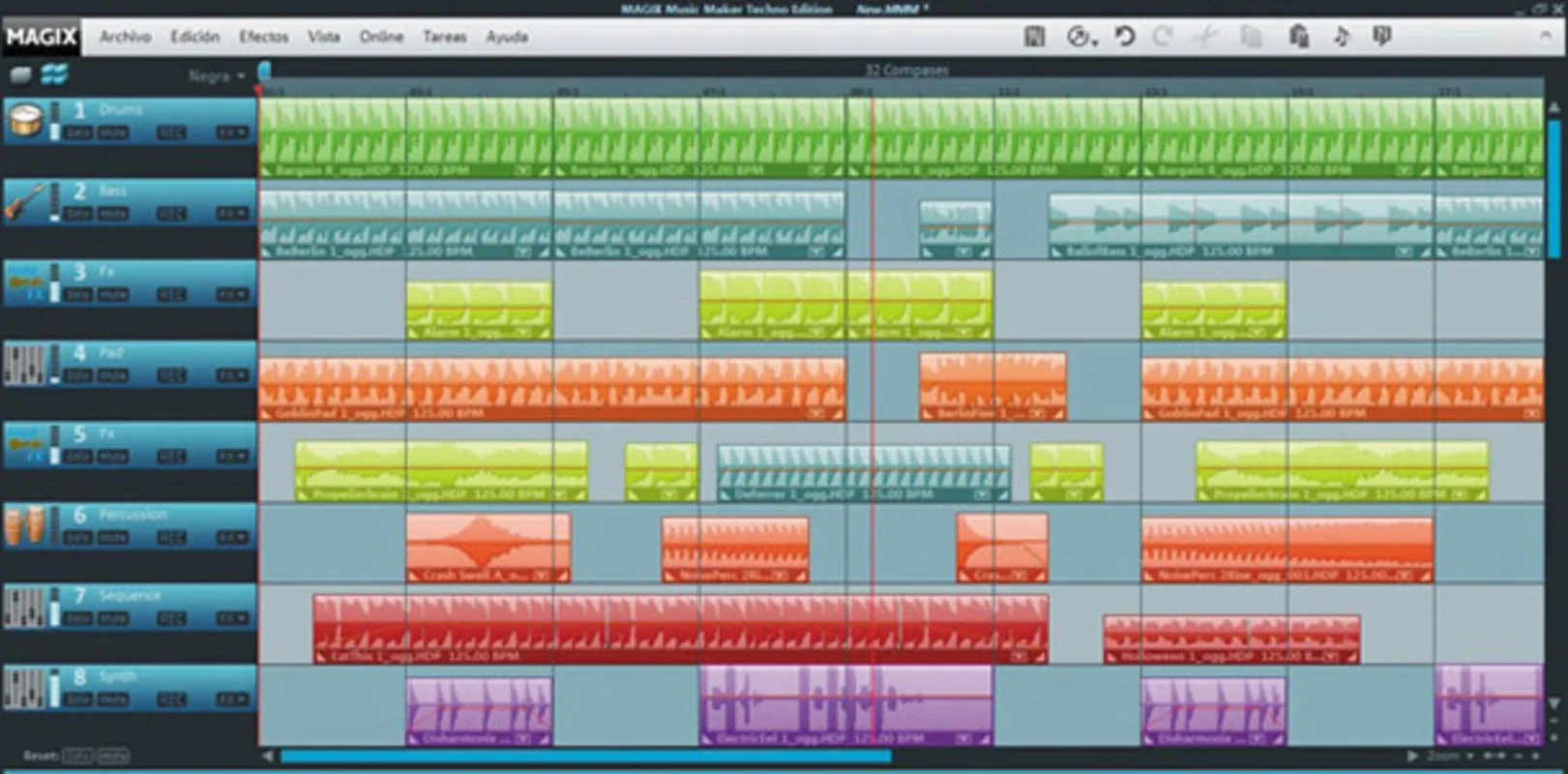Open the Online menu
Viewport: 1568px width, 774px height.
pos(381,37)
